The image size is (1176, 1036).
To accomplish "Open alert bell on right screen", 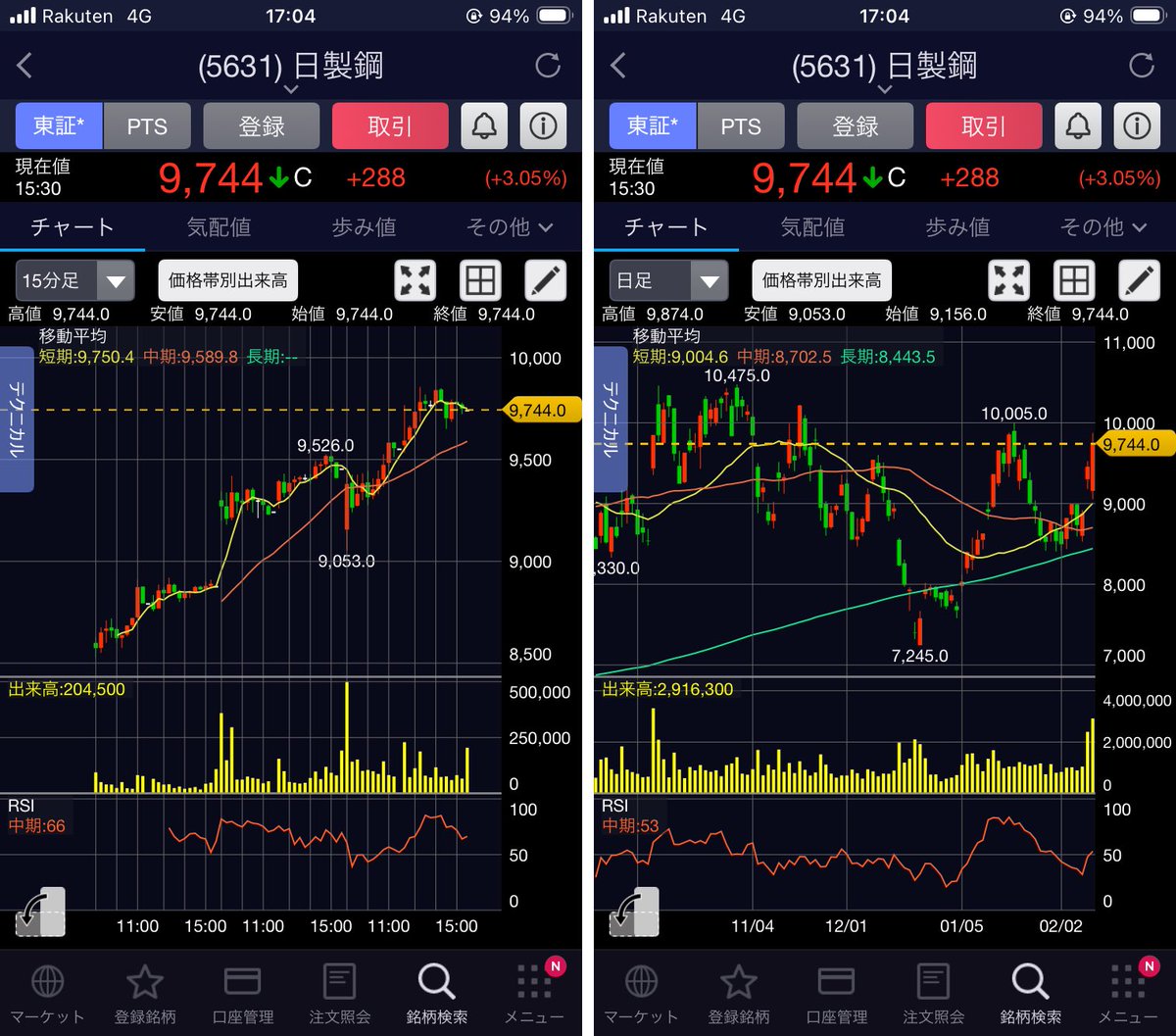I will pyautogui.click(x=1078, y=125).
